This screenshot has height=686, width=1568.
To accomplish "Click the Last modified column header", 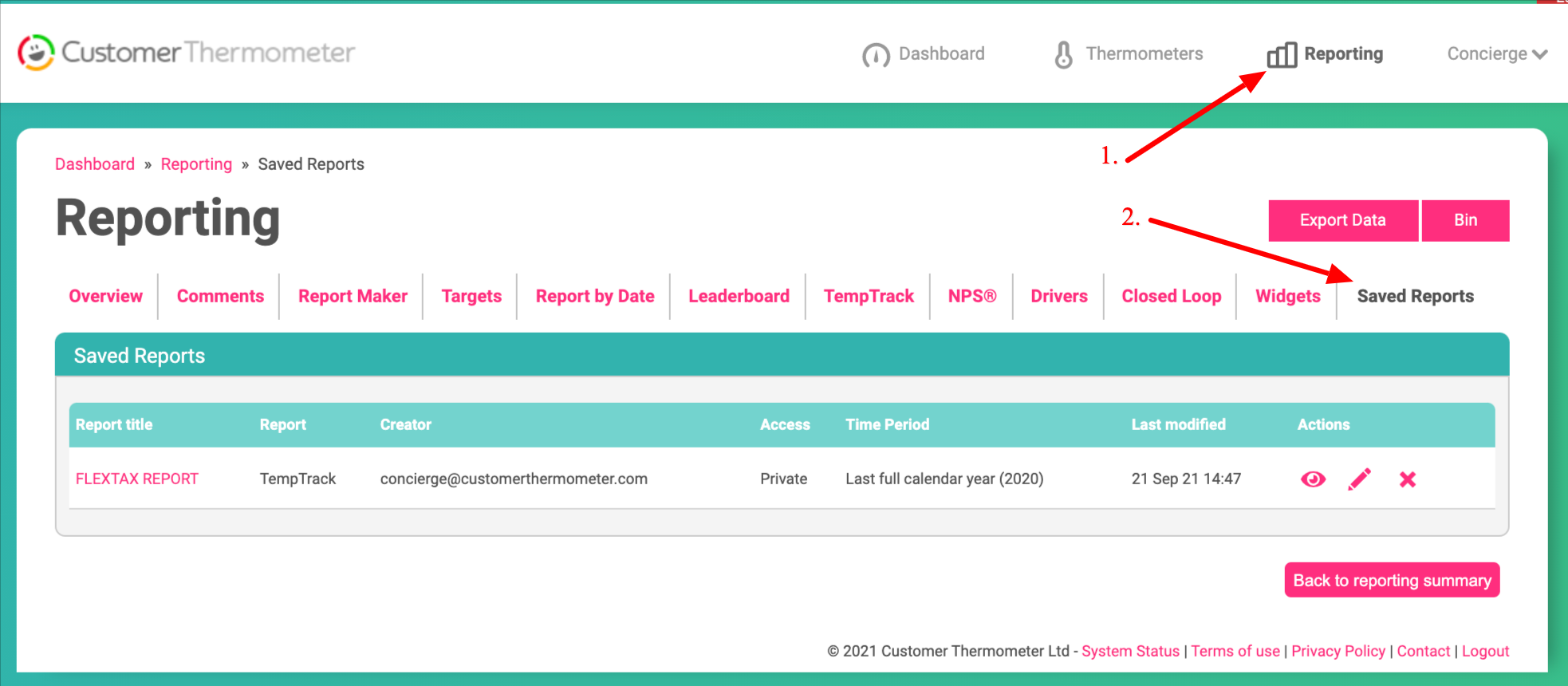I will 1178,424.
